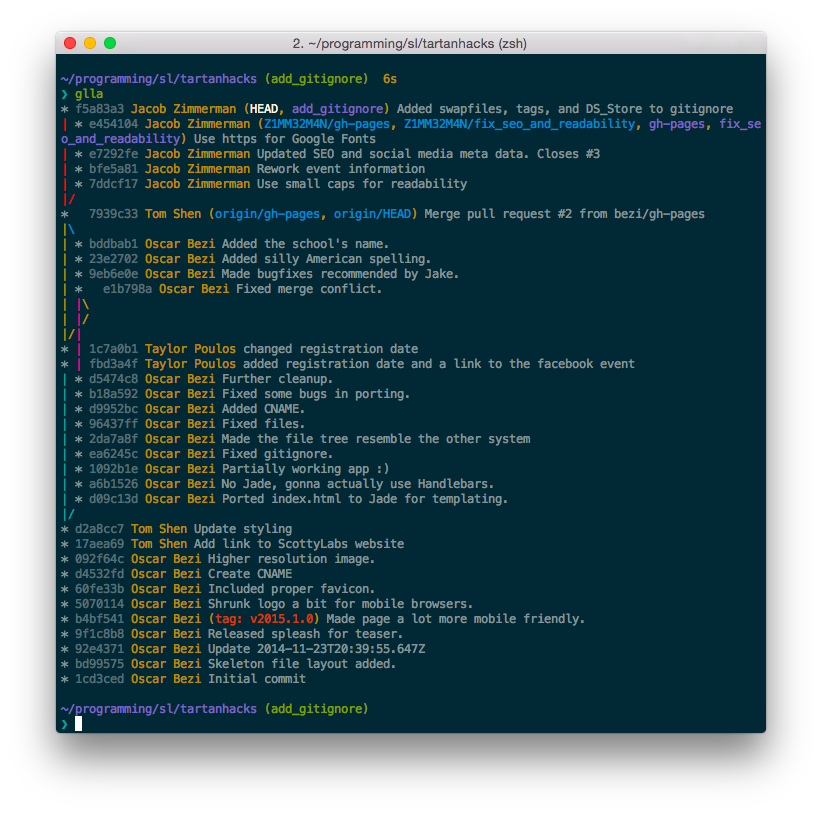Click message 'Fixed merge conflict.'
The image size is (822, 813).
coord(309,289)
